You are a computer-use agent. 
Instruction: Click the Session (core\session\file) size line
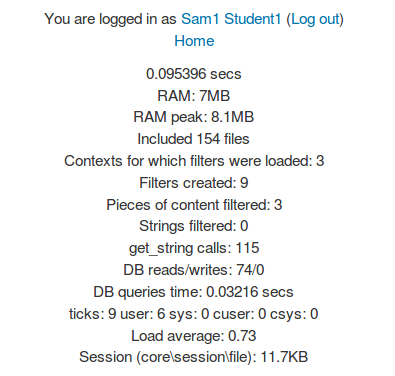pos(194,357)
